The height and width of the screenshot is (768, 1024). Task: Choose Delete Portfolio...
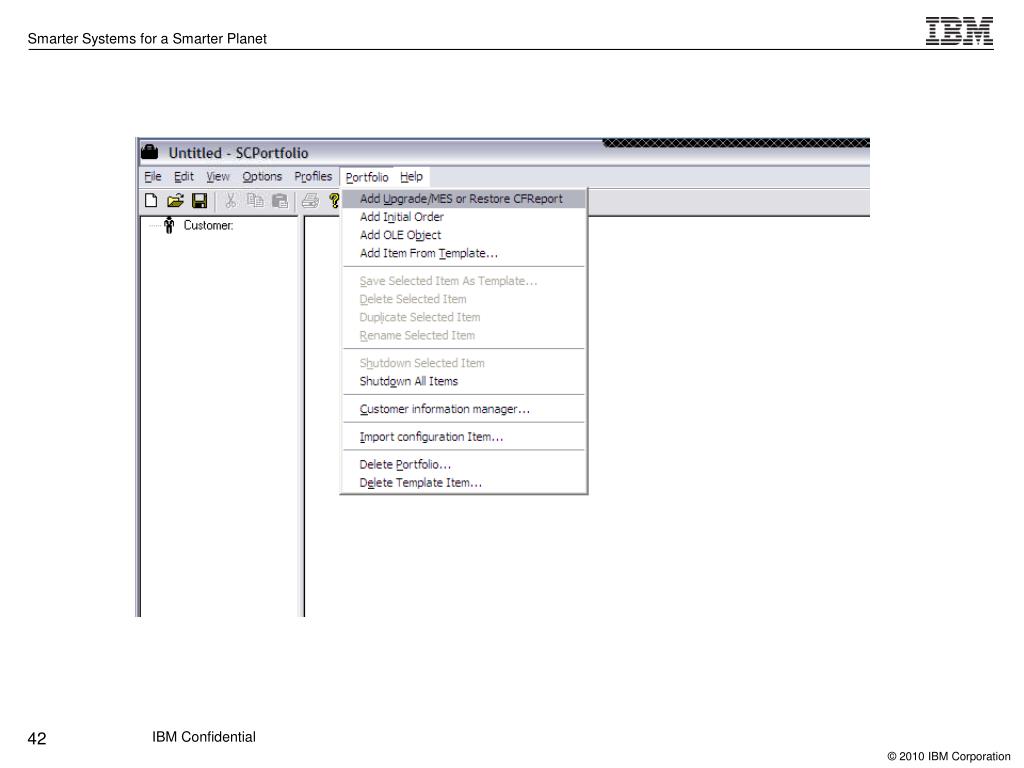[463, 464]
